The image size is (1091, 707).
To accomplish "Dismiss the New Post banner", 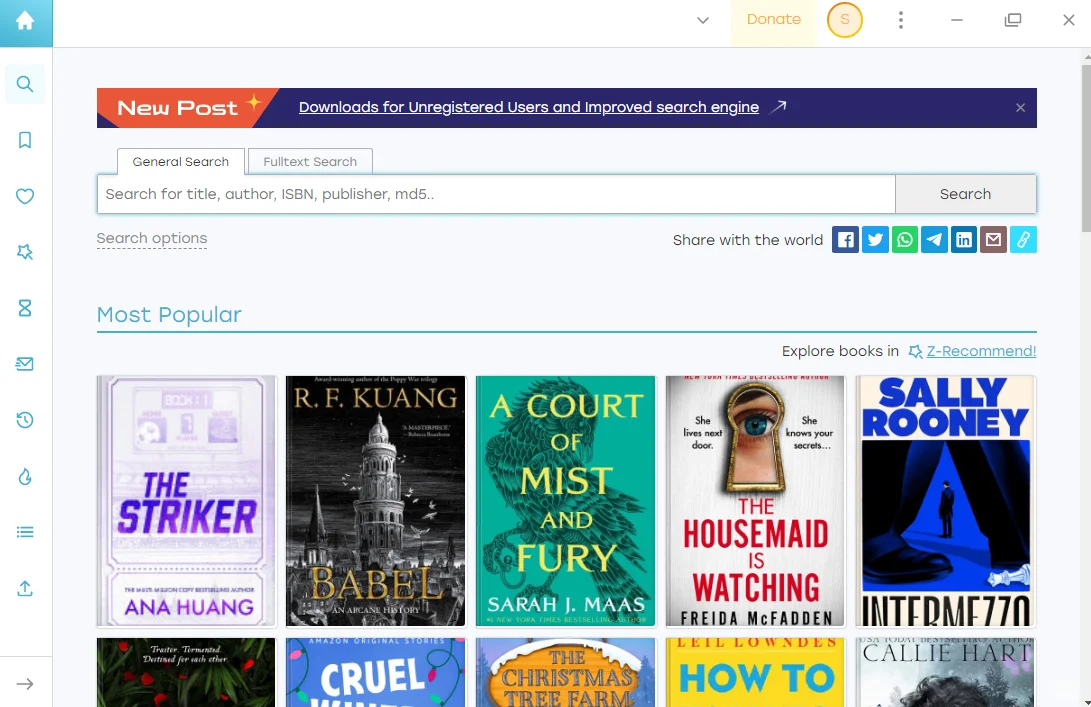I will point(1021,108).
